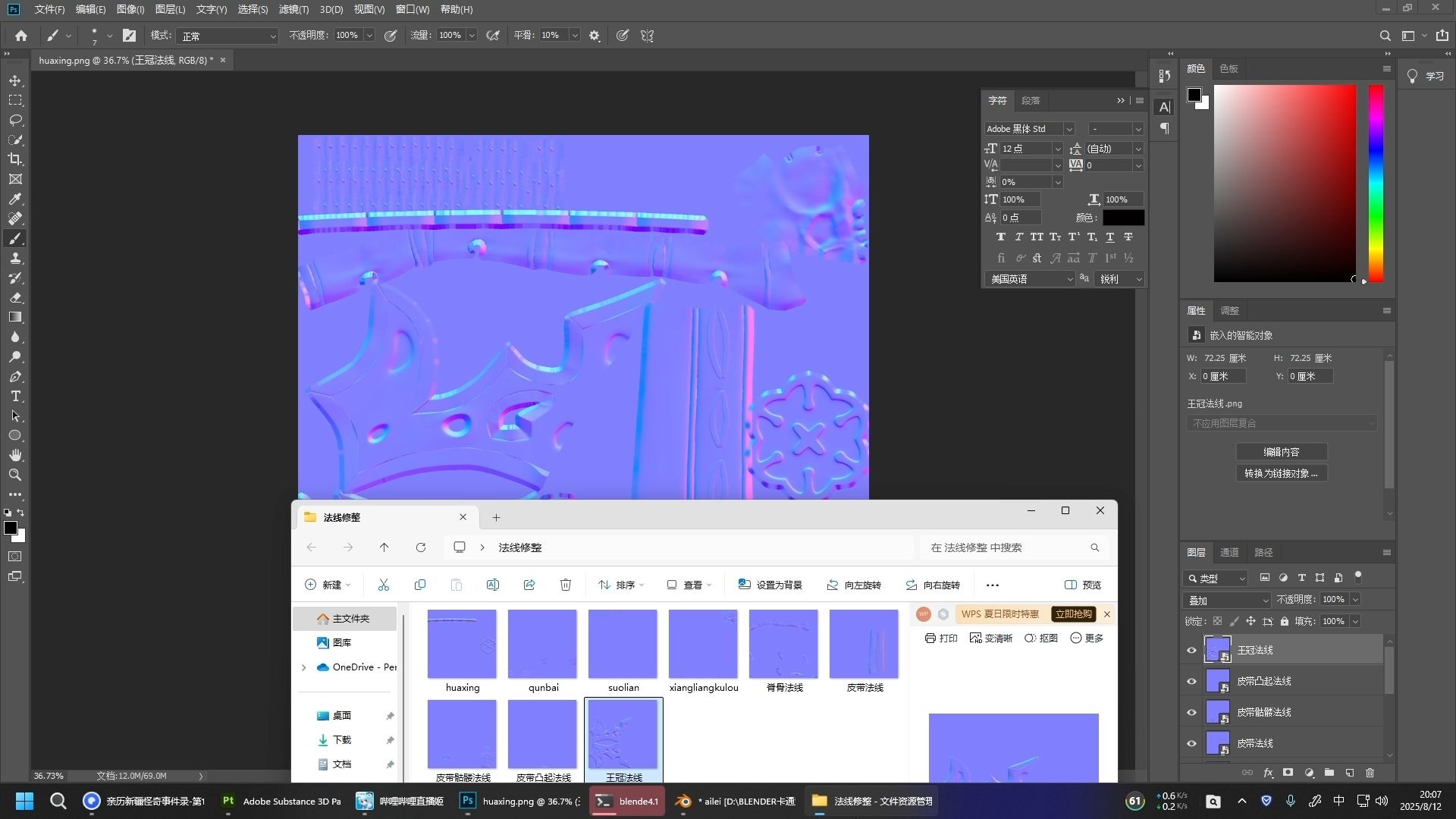Select the Horizontal Type tool

pos(15,396)
